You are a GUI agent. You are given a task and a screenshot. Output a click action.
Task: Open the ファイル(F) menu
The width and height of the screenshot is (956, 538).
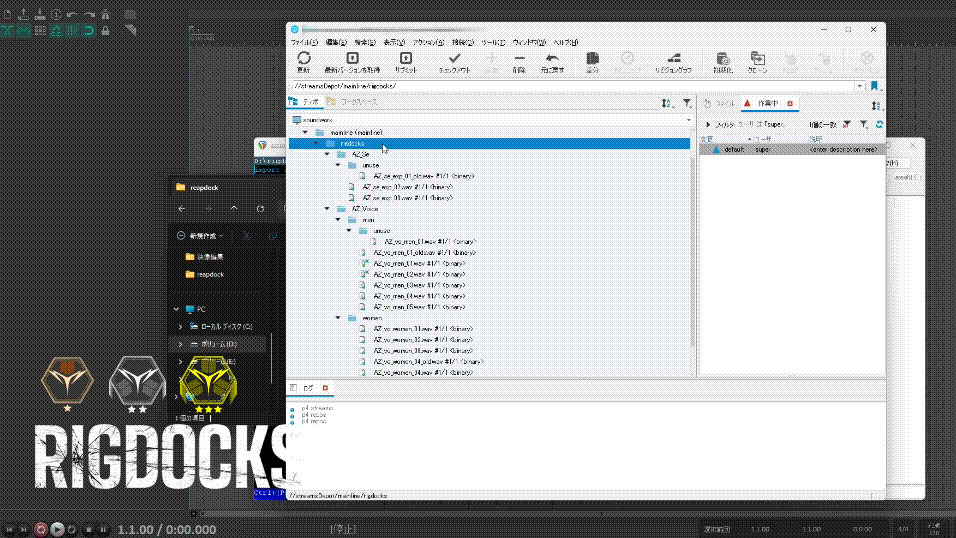(304, 42)
